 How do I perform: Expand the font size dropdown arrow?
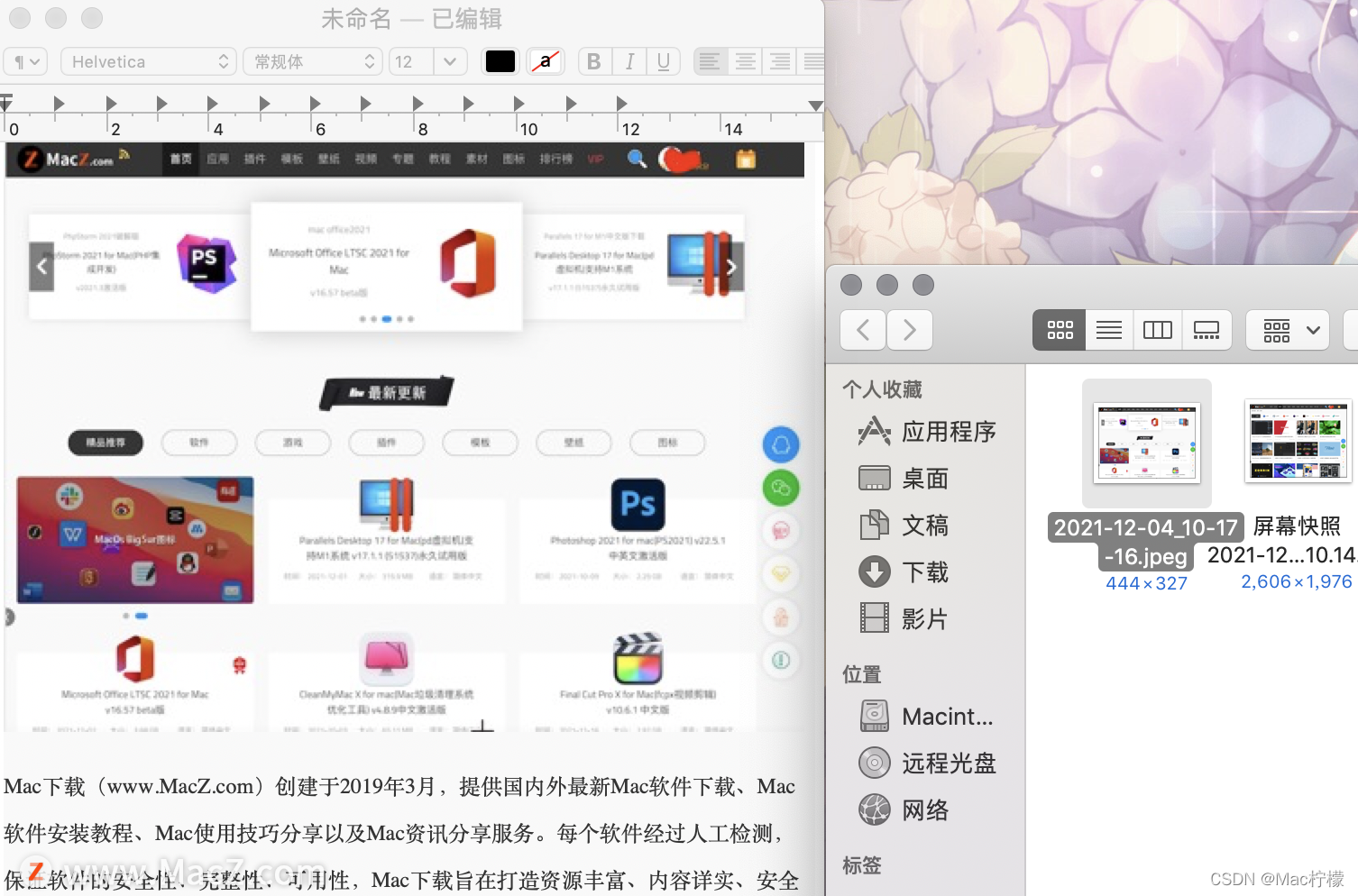(x=450, y=61)
